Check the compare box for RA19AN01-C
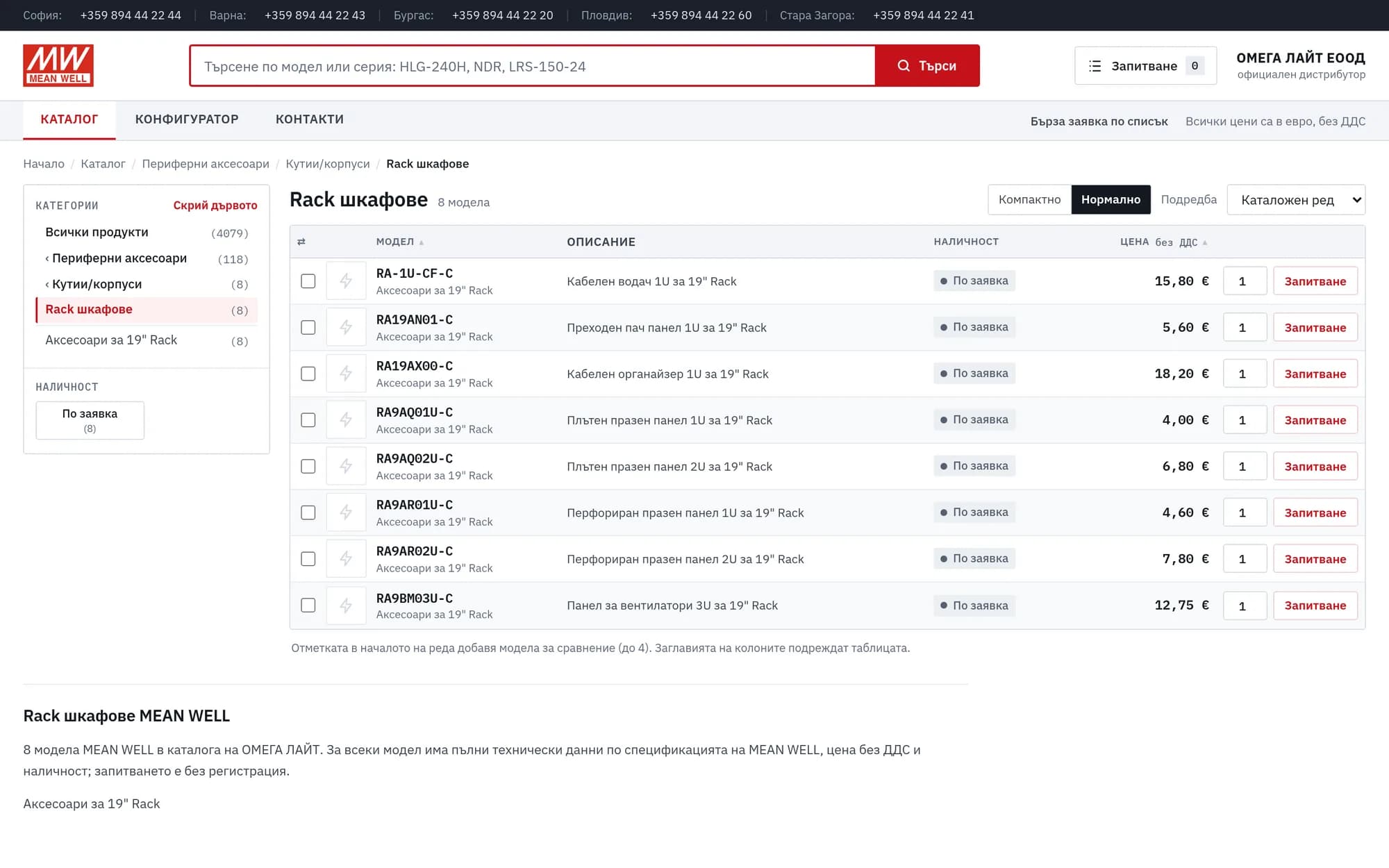 click(x=308, y=327)
